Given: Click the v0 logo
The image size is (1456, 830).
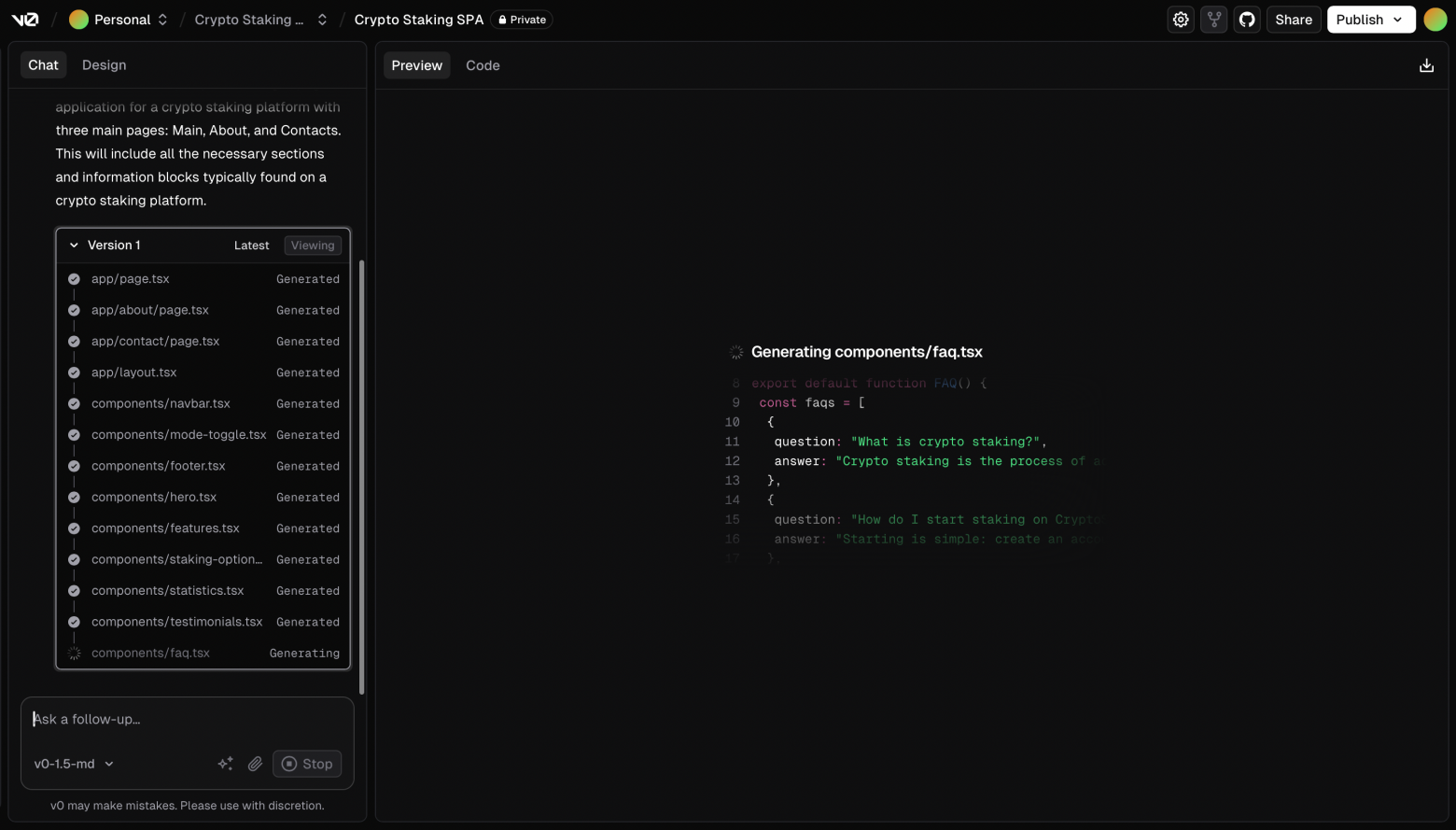Looking at the screenshot, I should pos(24,19).
